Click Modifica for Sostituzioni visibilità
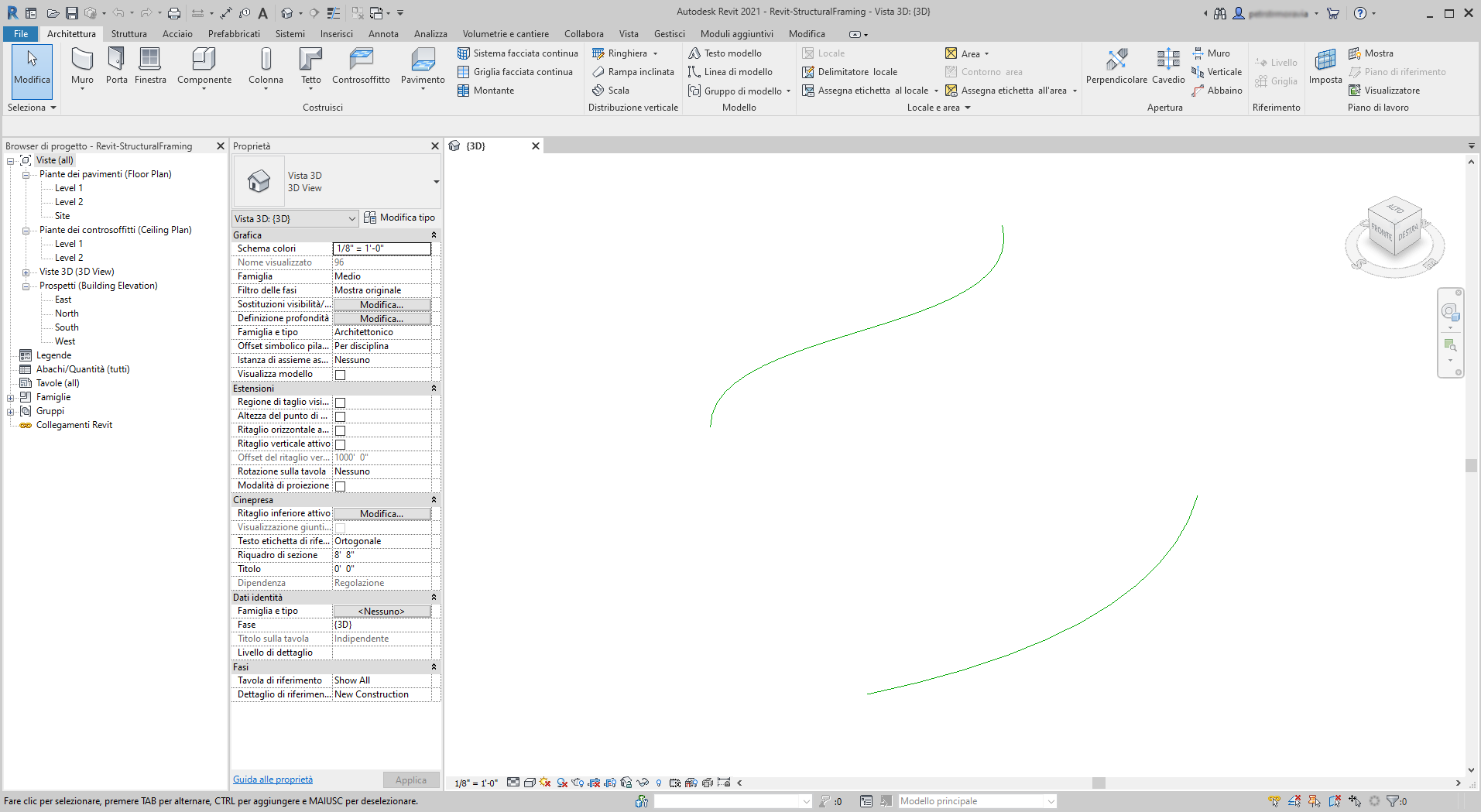Image resolution: width=1481 pixels, height=812 pixels. pos(381,304)
